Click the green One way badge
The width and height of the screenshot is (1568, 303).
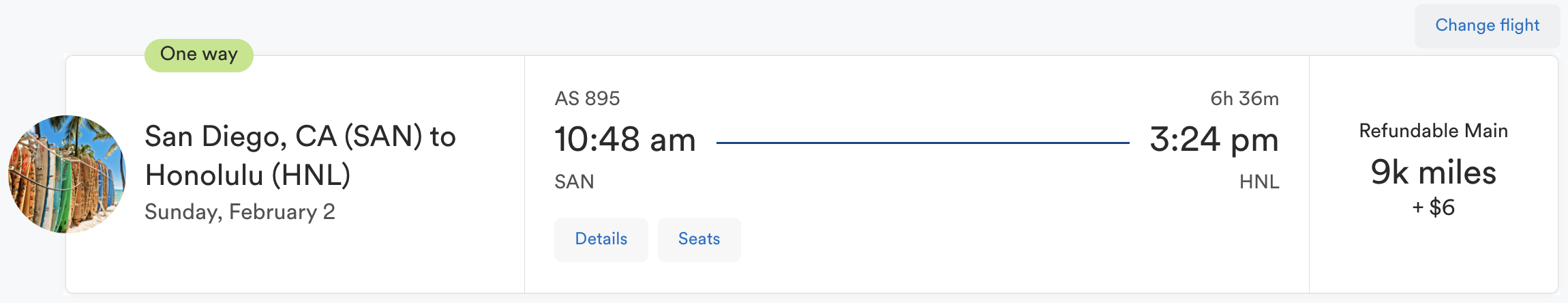point(198,55)
